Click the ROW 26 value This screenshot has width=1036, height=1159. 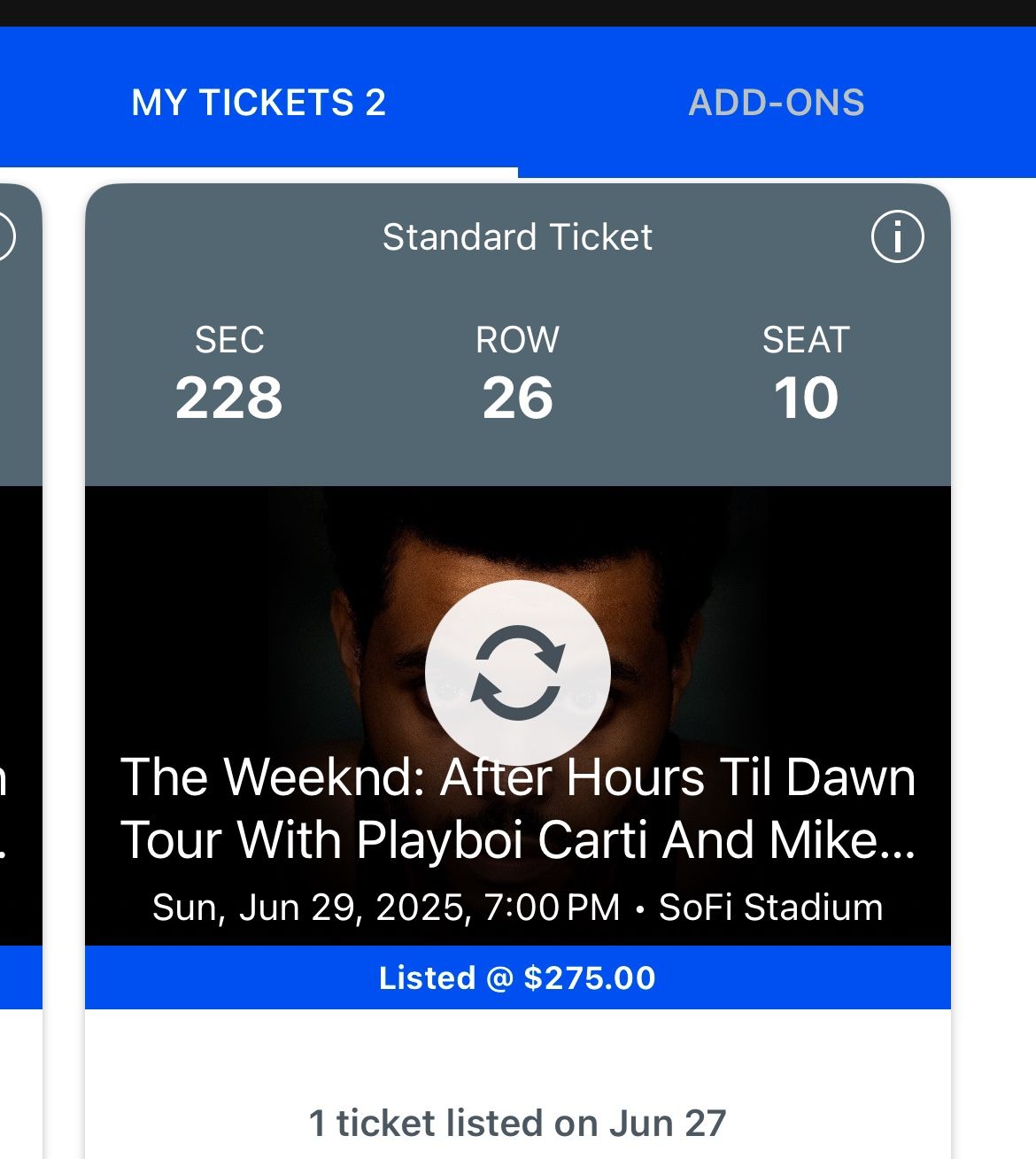[518, 398]
